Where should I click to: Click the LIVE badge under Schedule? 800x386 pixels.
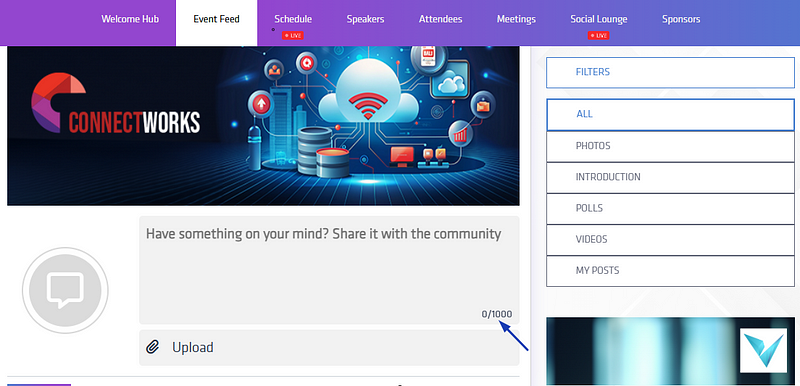(293, 35)
